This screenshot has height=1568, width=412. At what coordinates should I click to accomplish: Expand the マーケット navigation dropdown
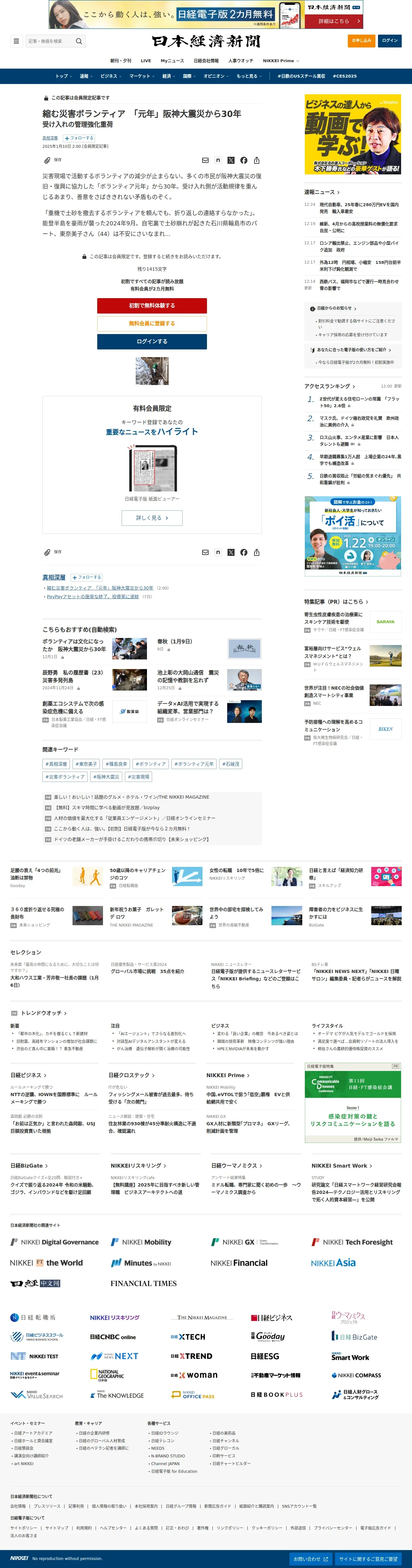click(x=142, y=76)
